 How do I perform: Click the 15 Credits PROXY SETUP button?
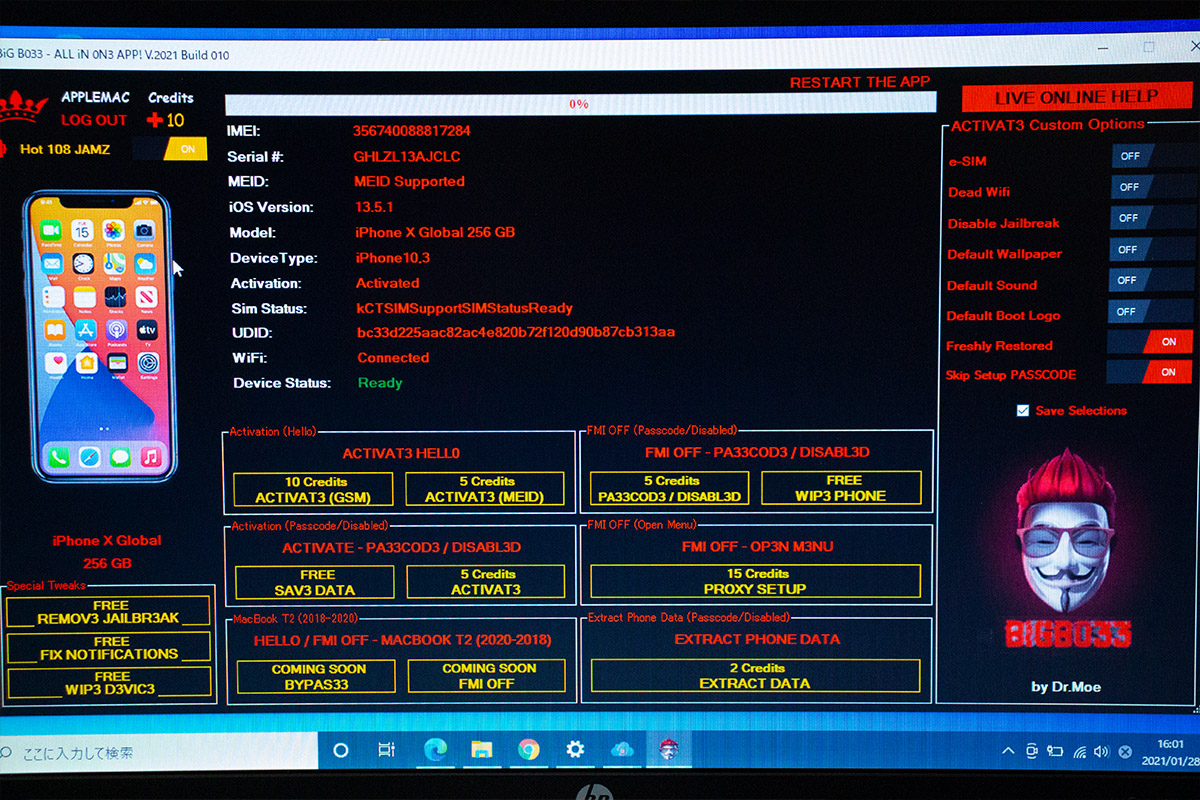[756, 581]
